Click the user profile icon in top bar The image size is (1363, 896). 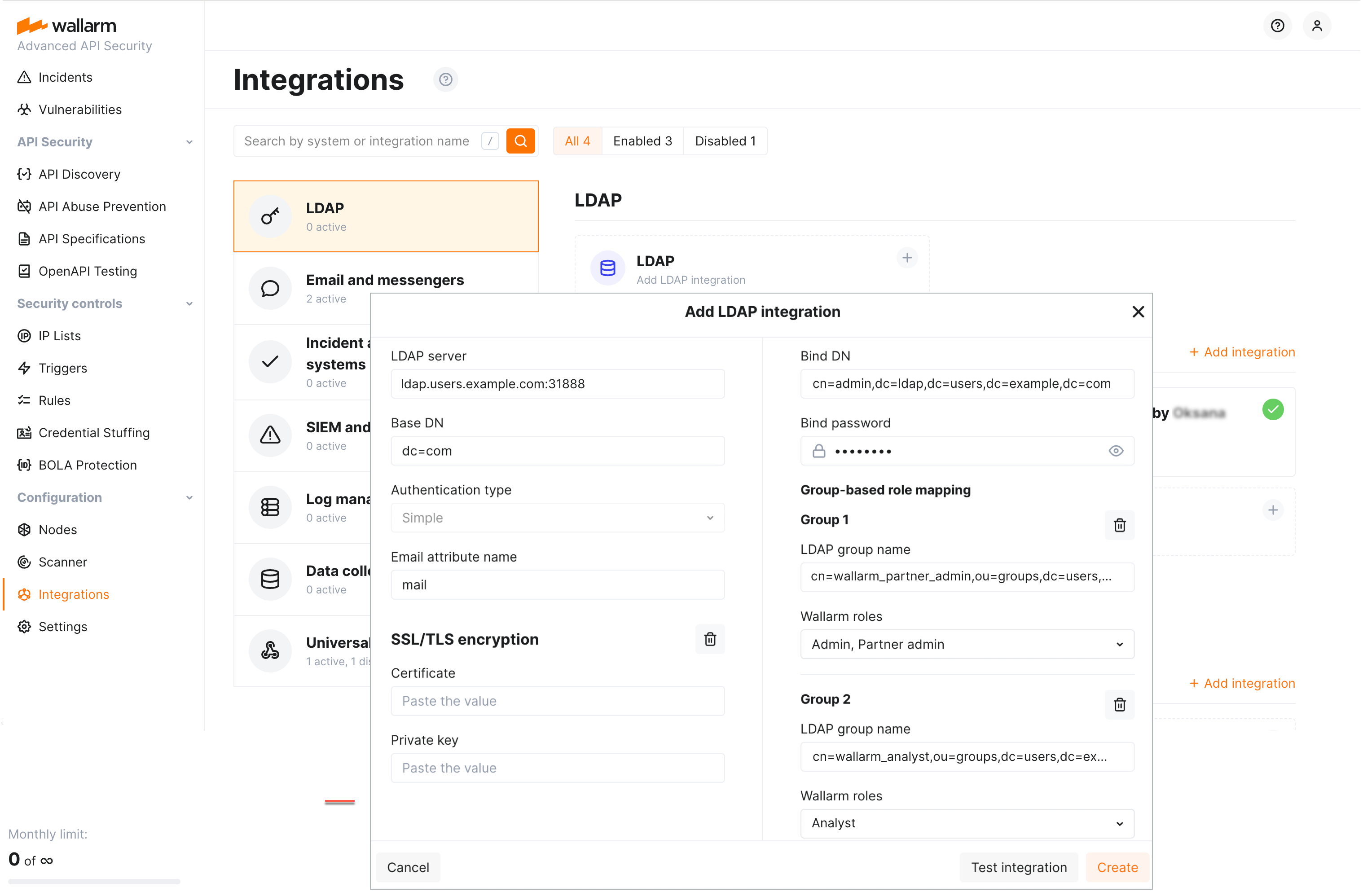pos(1317,26)
